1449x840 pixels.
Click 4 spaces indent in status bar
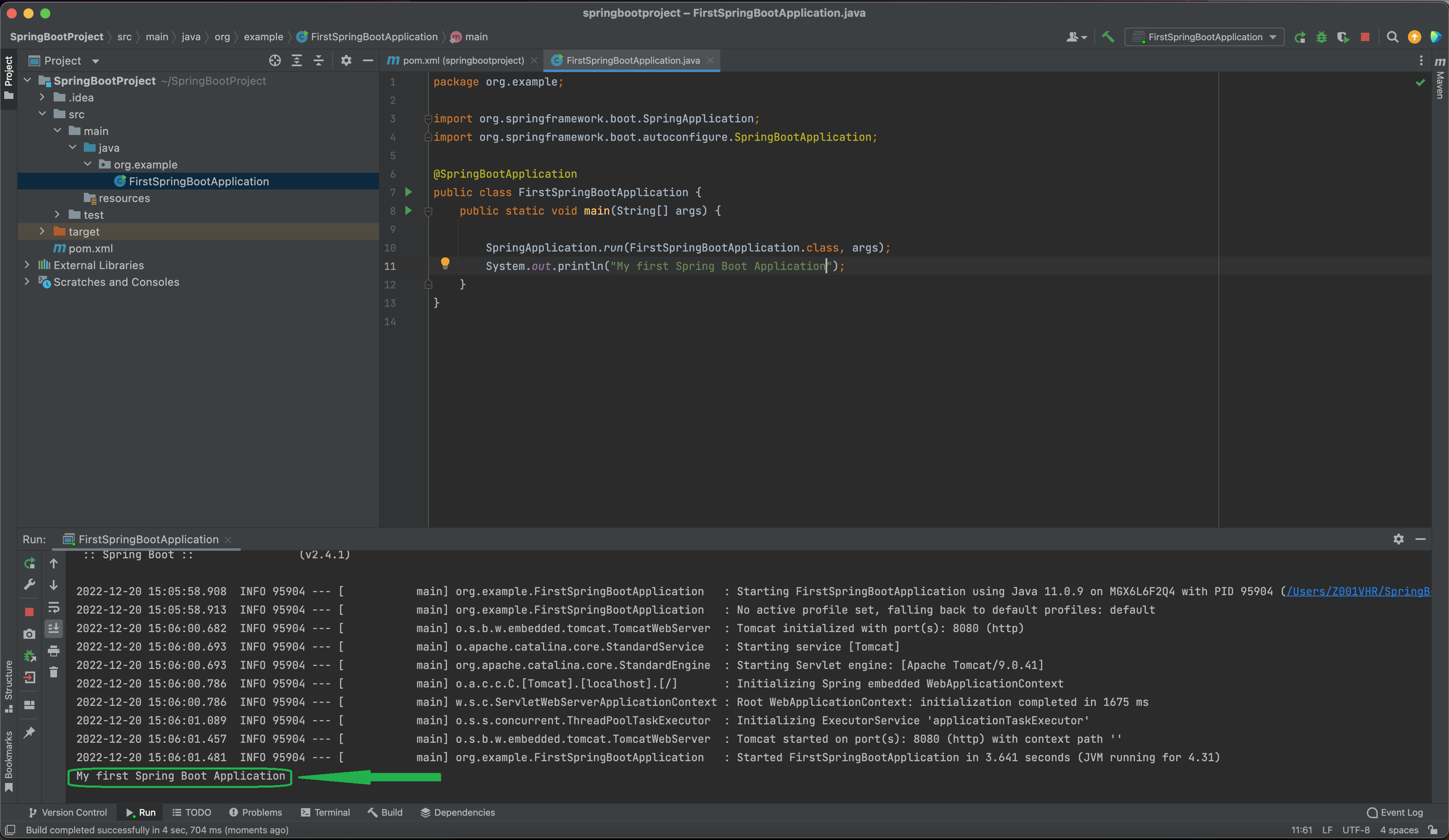point(1400,830)
